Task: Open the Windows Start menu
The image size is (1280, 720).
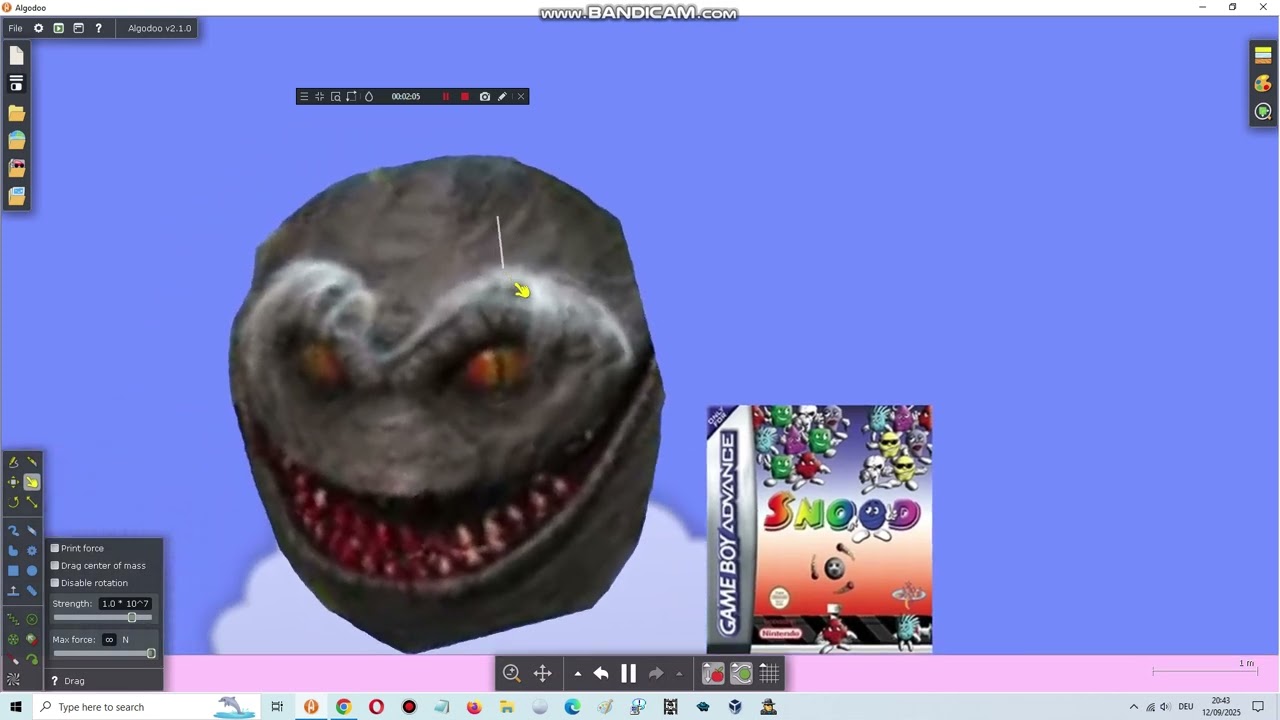Action: coord(16,707)
